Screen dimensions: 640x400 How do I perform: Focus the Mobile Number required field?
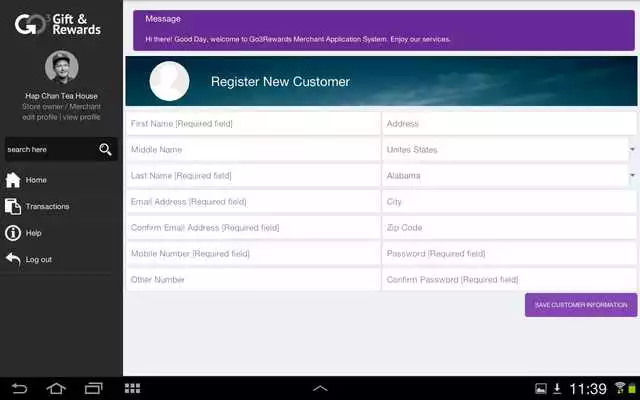pos(253,254)
